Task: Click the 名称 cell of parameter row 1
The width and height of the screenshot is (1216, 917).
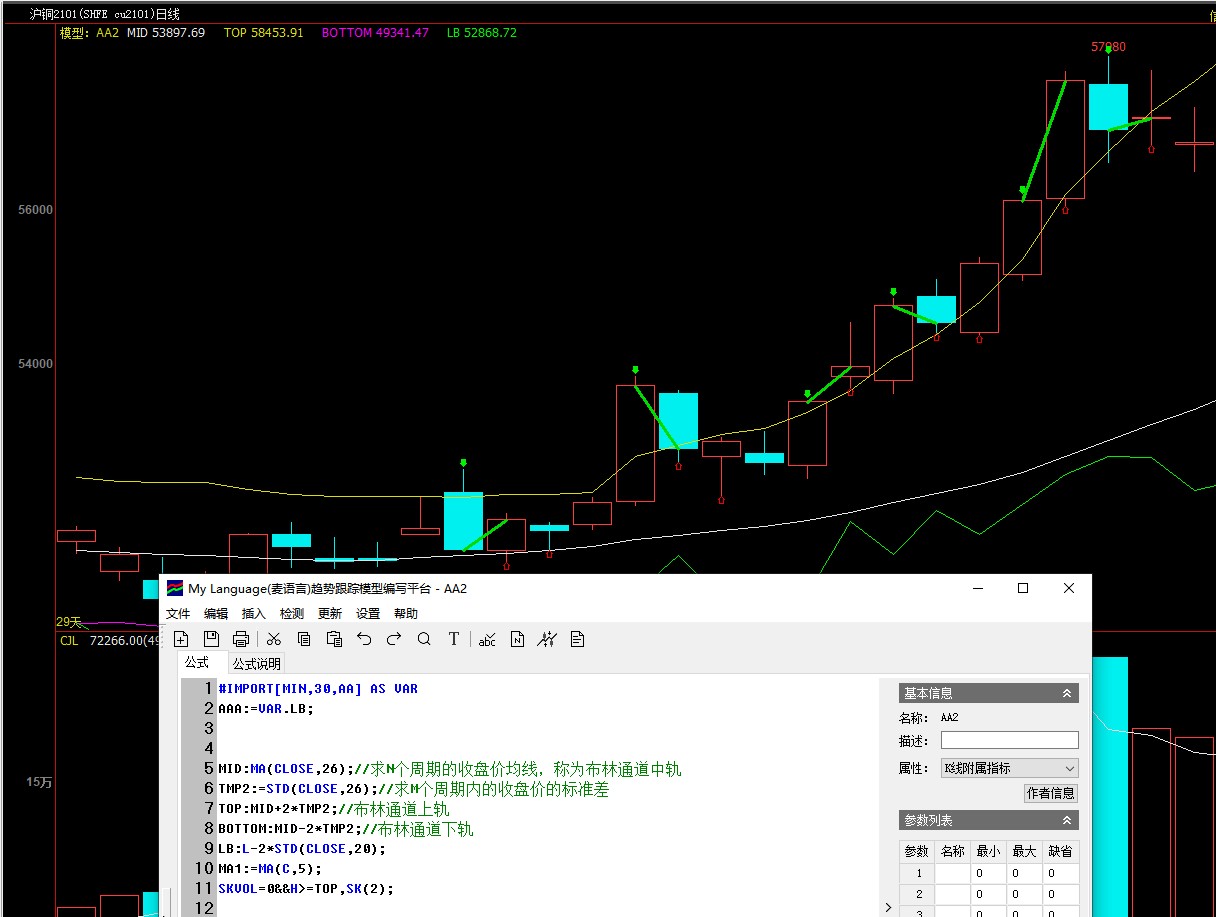Action: click(952, 873)
